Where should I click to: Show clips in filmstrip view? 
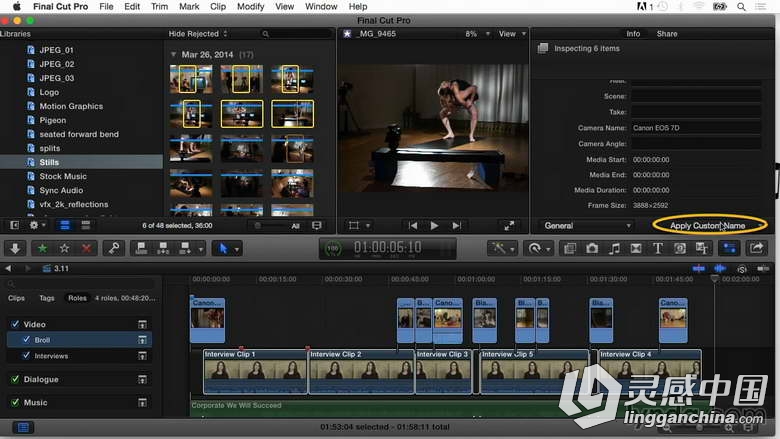65,225
